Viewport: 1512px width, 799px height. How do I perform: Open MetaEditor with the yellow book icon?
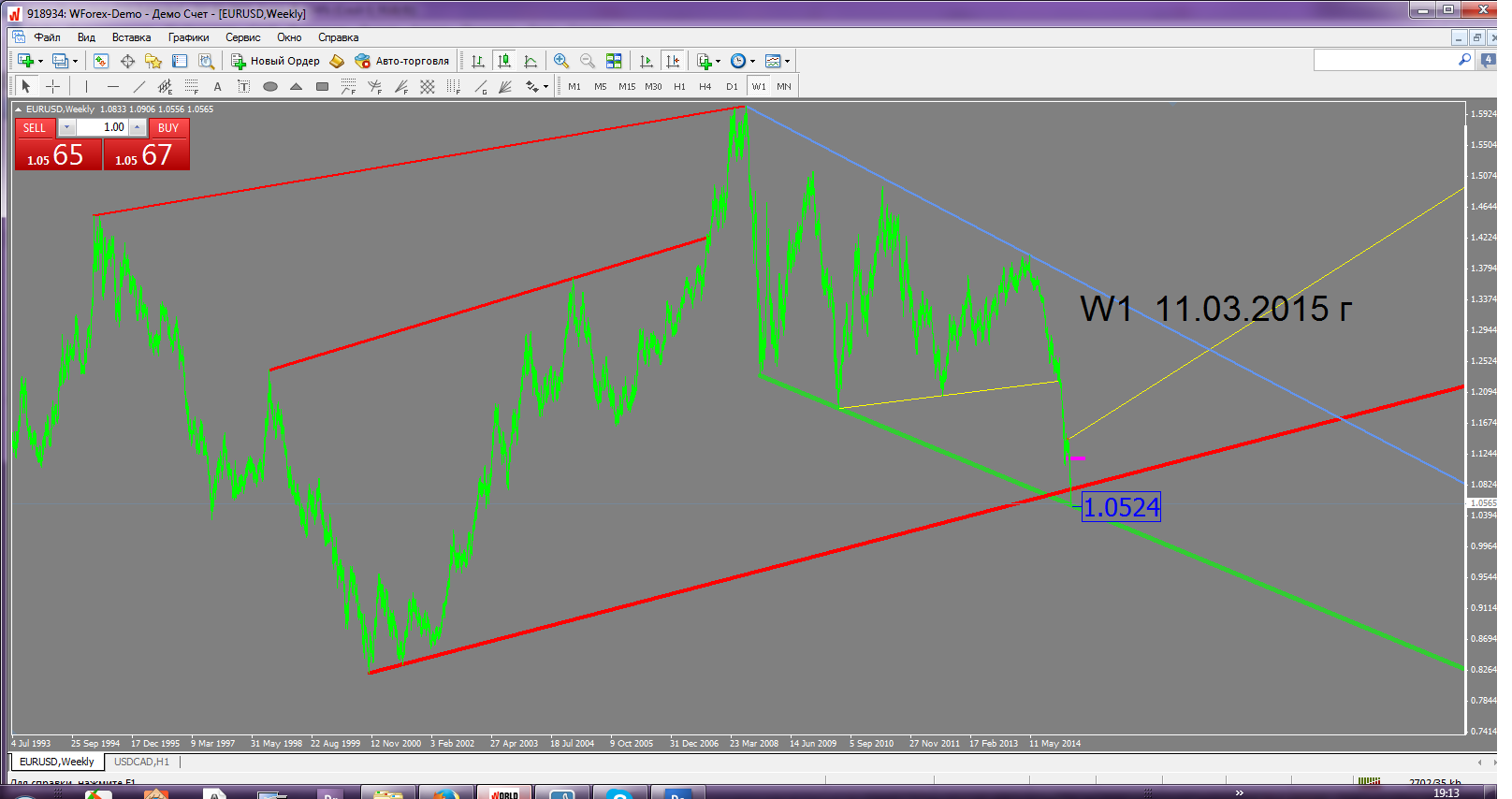[x=337, y=61]
